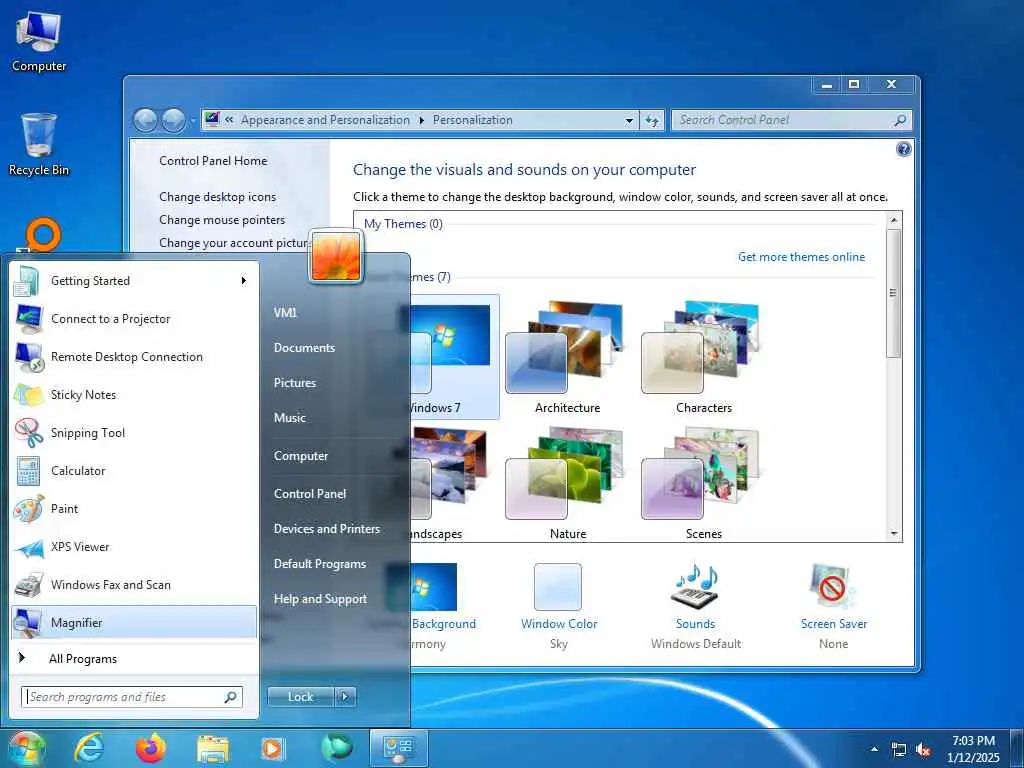Click themes list scrollbar down arrow
Image resolution: width=1024 pixels, height=768 pixels.
893,534
